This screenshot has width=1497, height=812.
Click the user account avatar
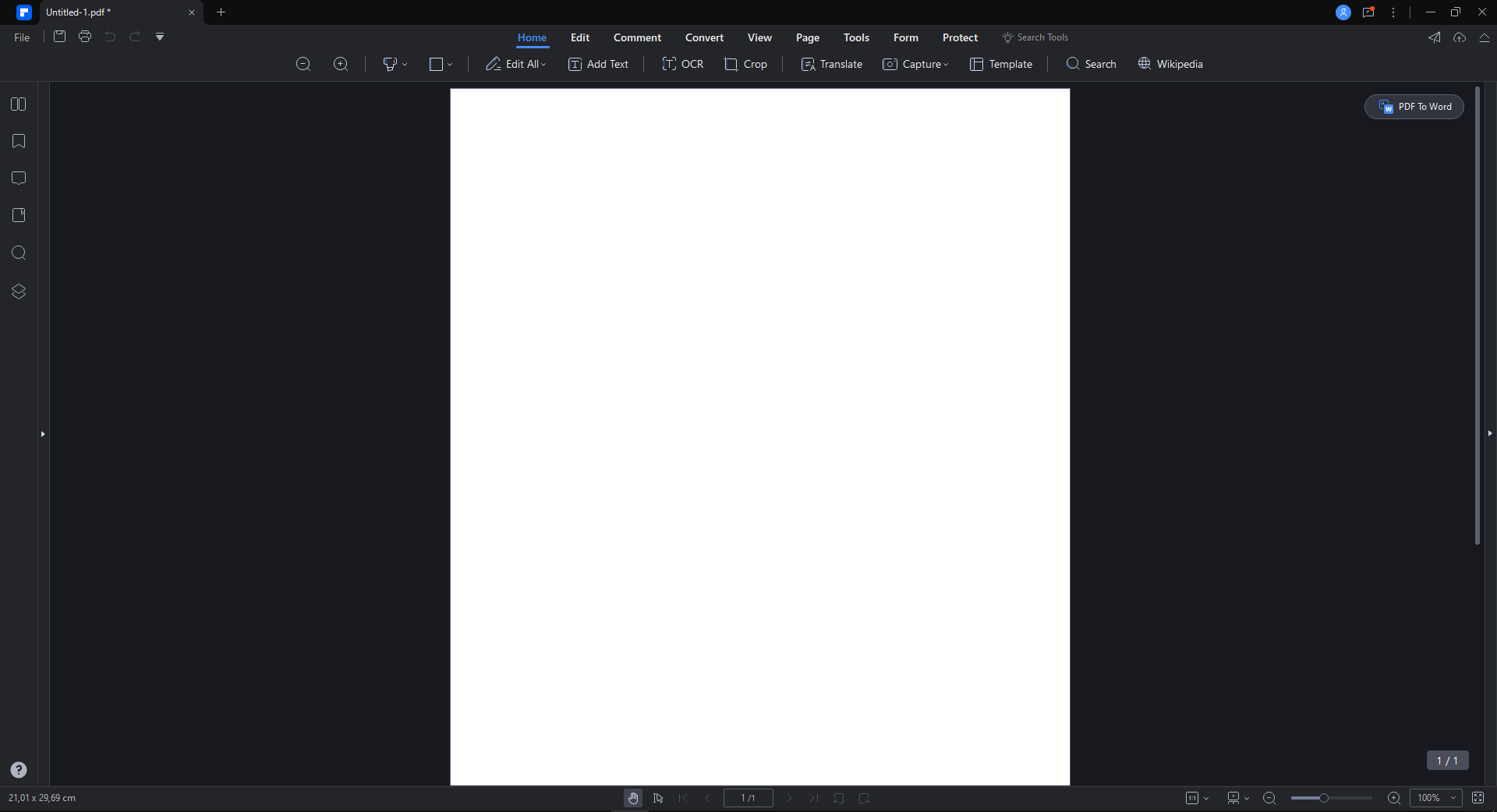[1343, 12]
